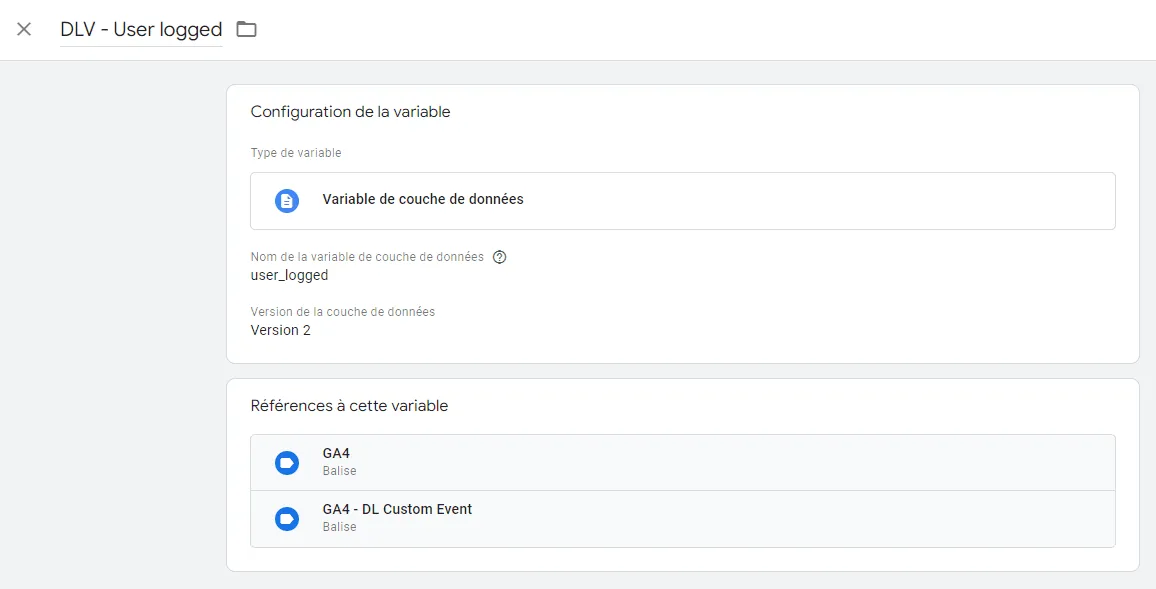Click the 'Configuration de la variable' heading
Viewport: 1156px width, 589px height.
click(350, 112)
